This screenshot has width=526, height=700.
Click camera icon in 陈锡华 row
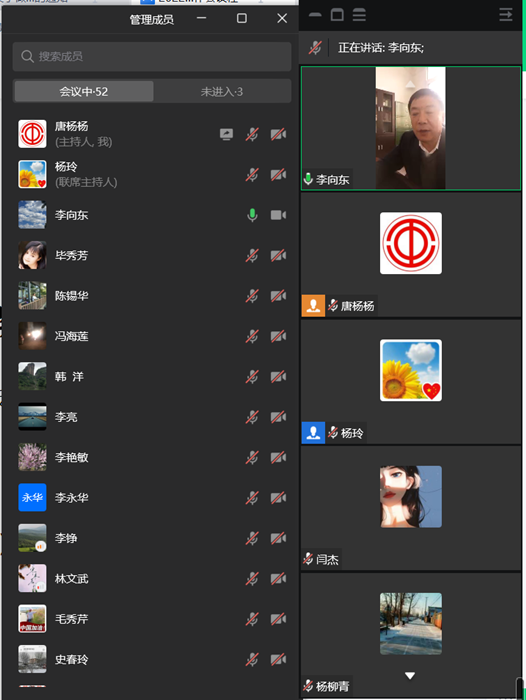[x=278, y=296]
